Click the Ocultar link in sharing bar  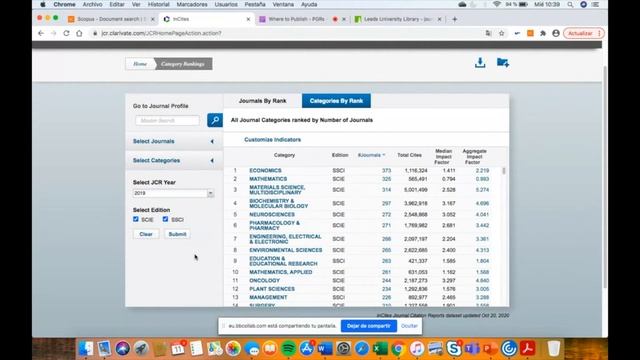pos(409,326)
